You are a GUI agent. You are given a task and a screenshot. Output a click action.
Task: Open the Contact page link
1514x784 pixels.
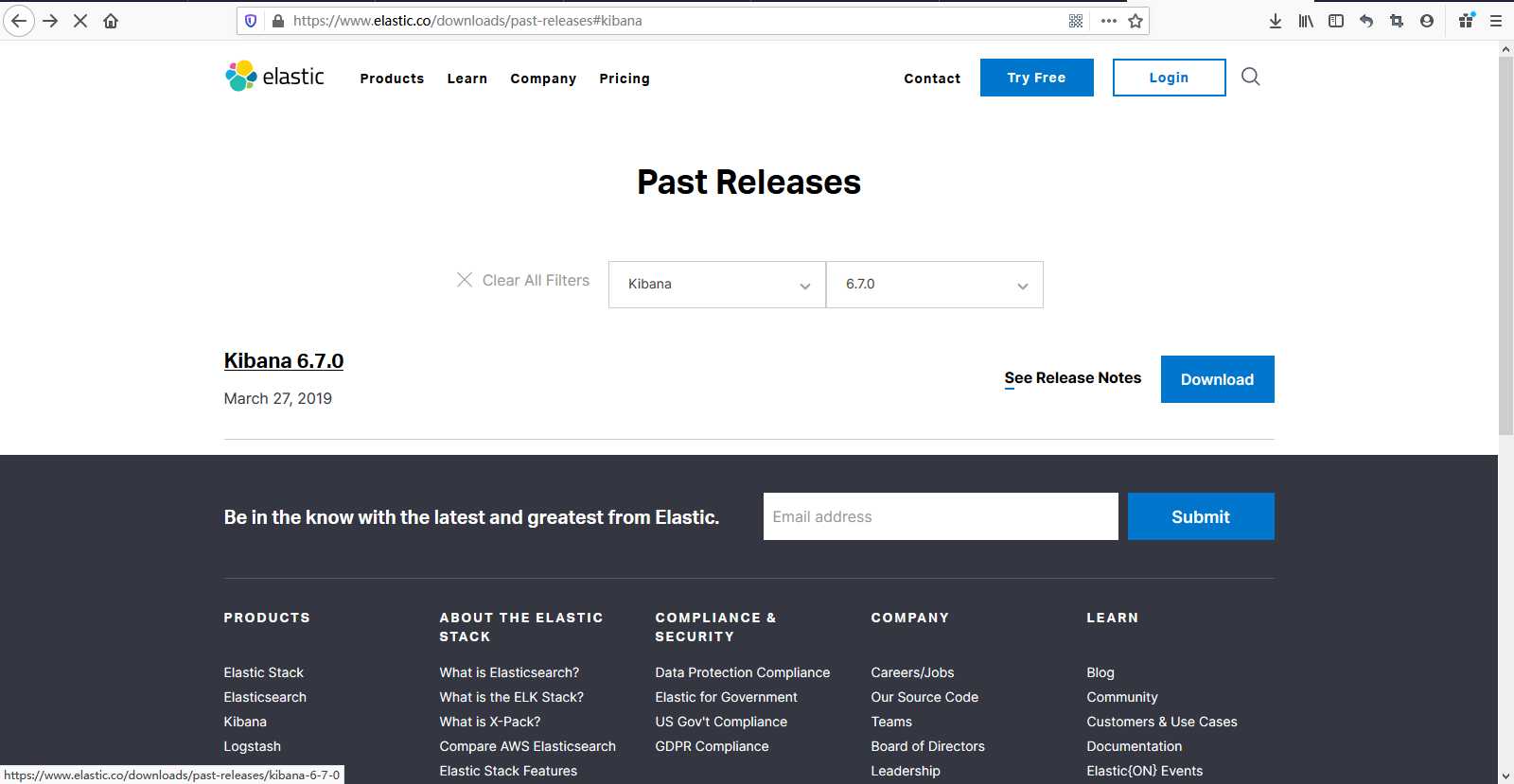(x=932, y=78)
